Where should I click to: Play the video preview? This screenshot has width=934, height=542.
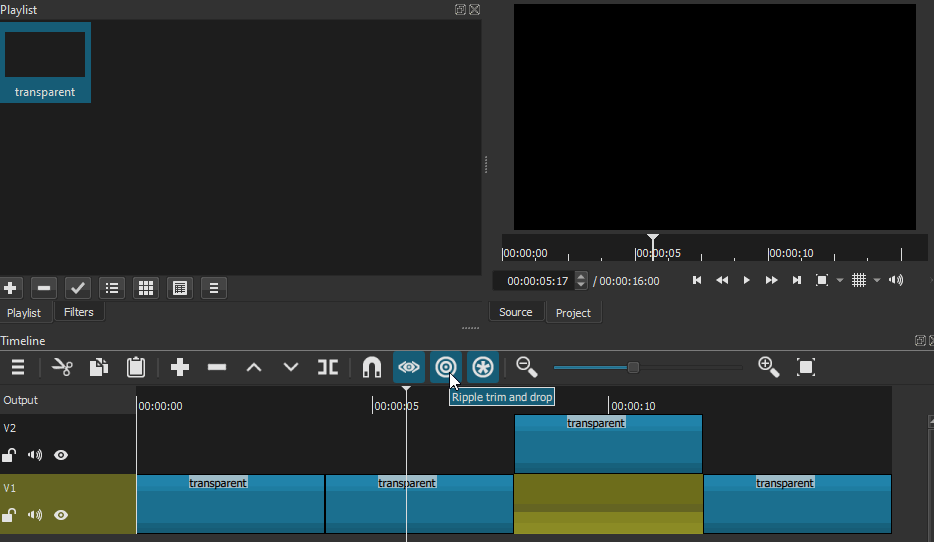tap(746, 280)
